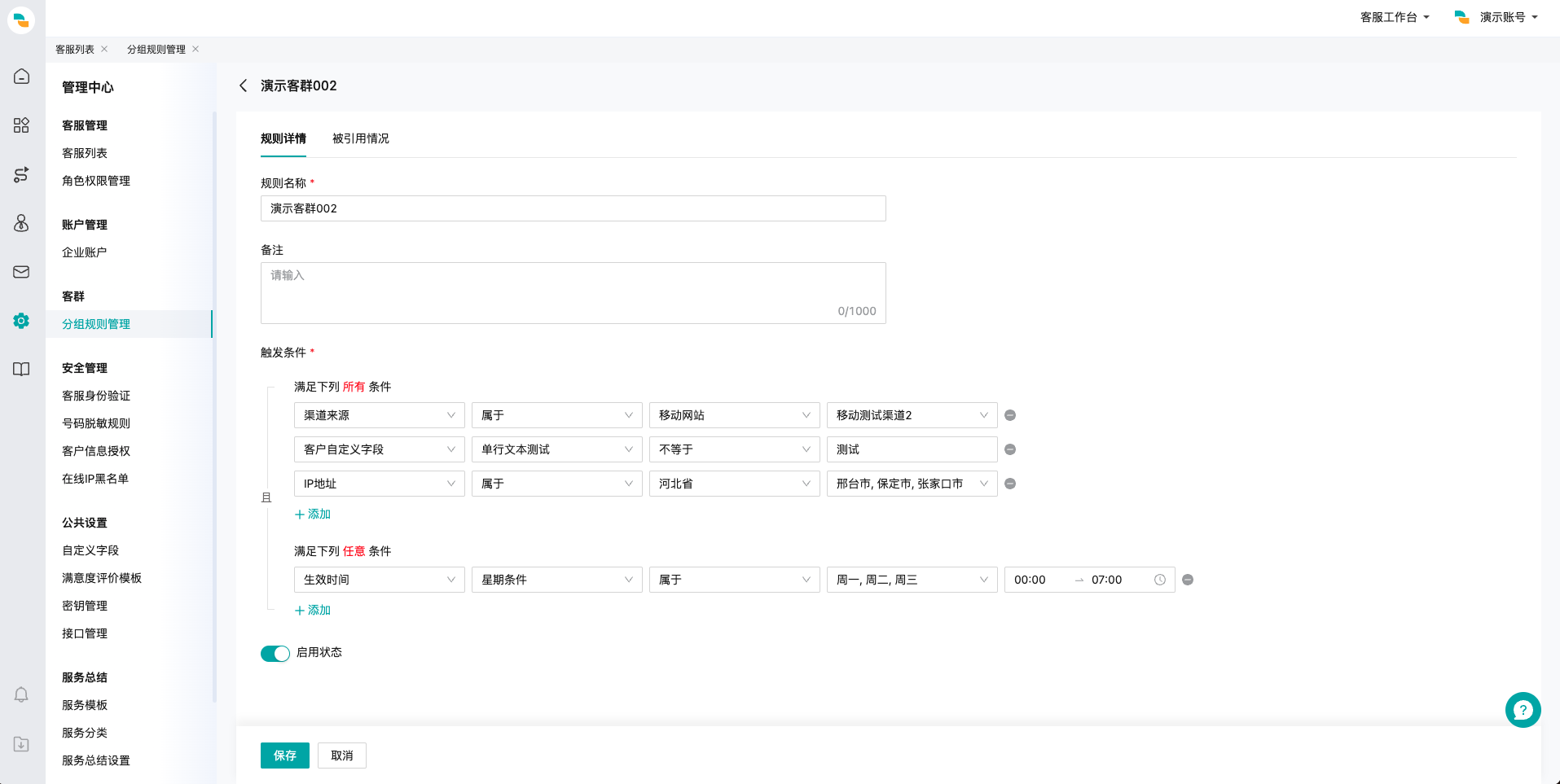Open 服务总结设置 in the side menu
1560x784 pixels.
pyautogui.click(x=96, y=760)
